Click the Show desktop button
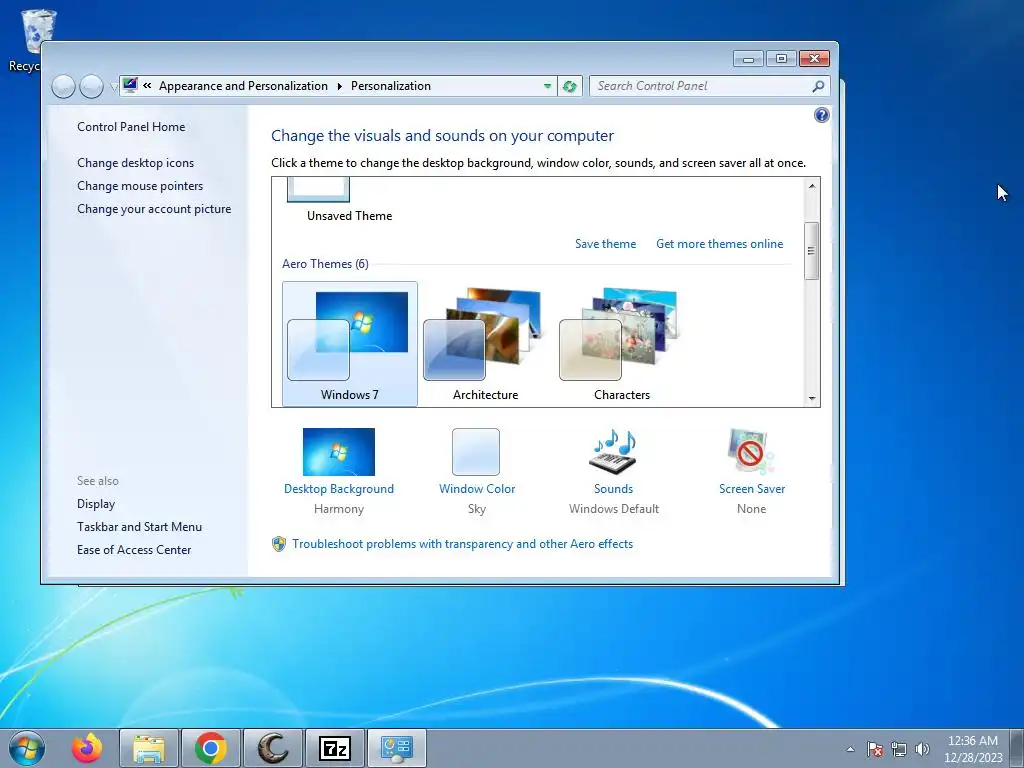 (x=1019, y=748)
